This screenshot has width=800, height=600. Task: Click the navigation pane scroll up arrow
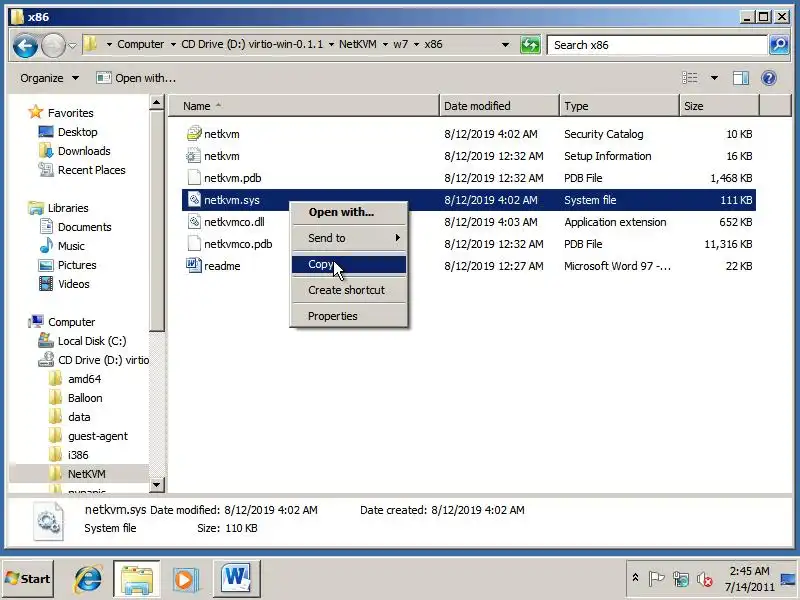tap(157, 103)
